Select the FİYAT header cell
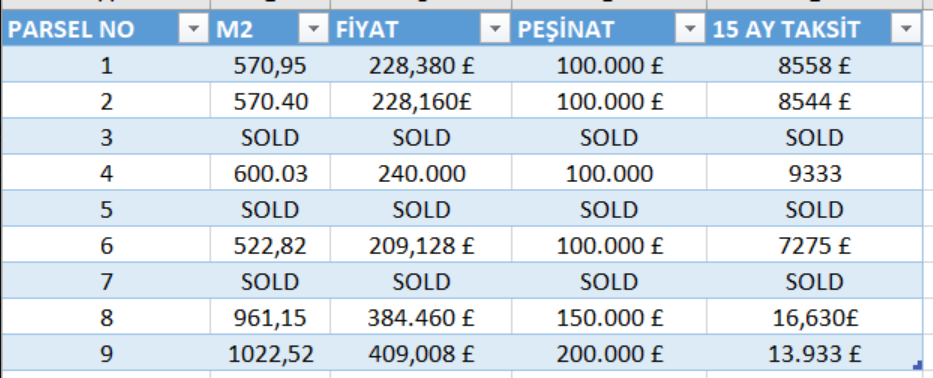This screenshot has height=378, width=933. 421,29
